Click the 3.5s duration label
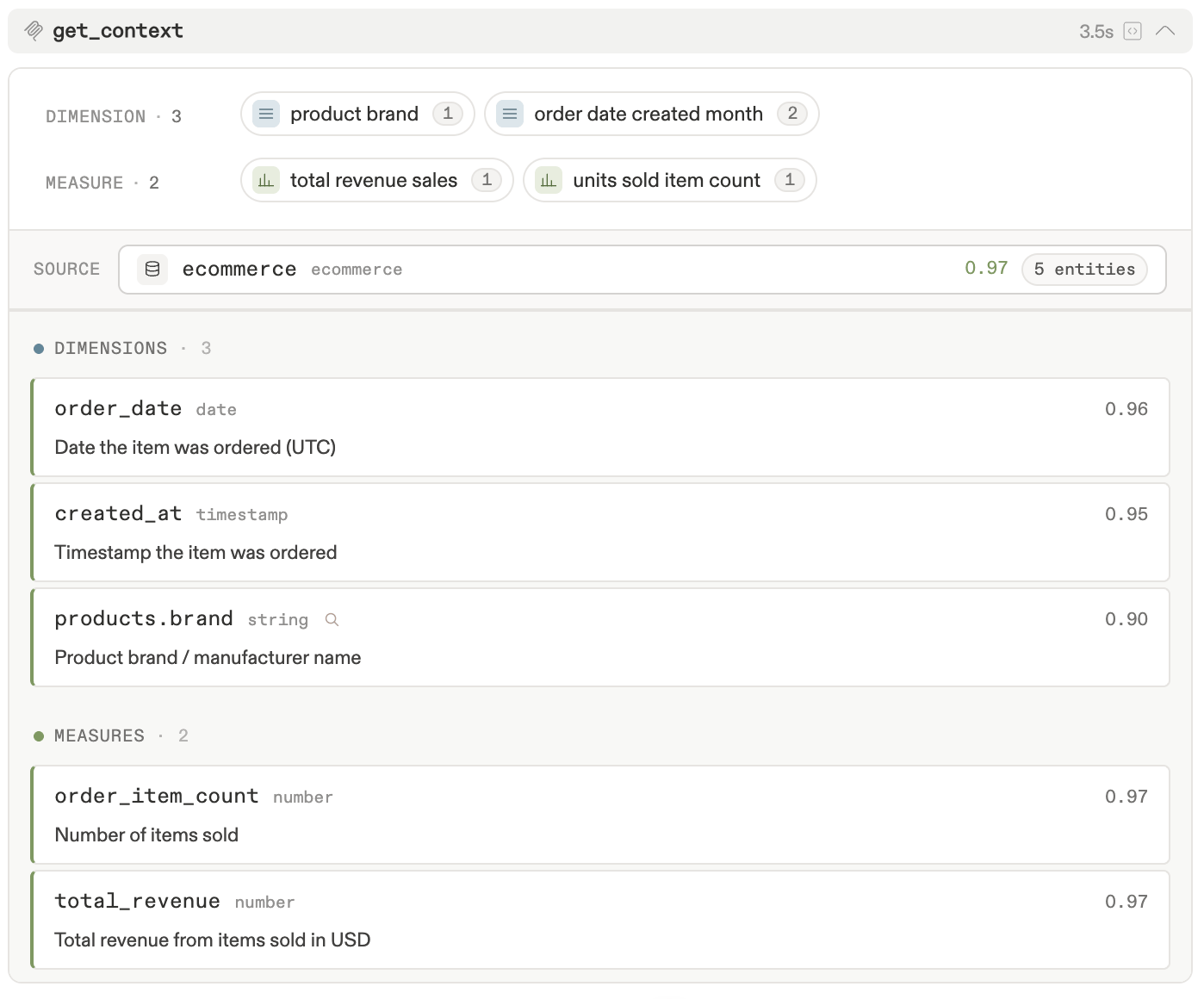1204x999 pixels. tap(1096, 32)
